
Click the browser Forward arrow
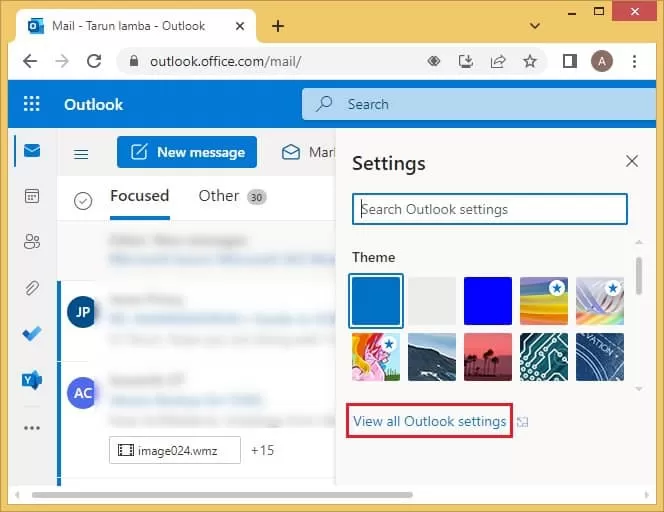point(62,61)
